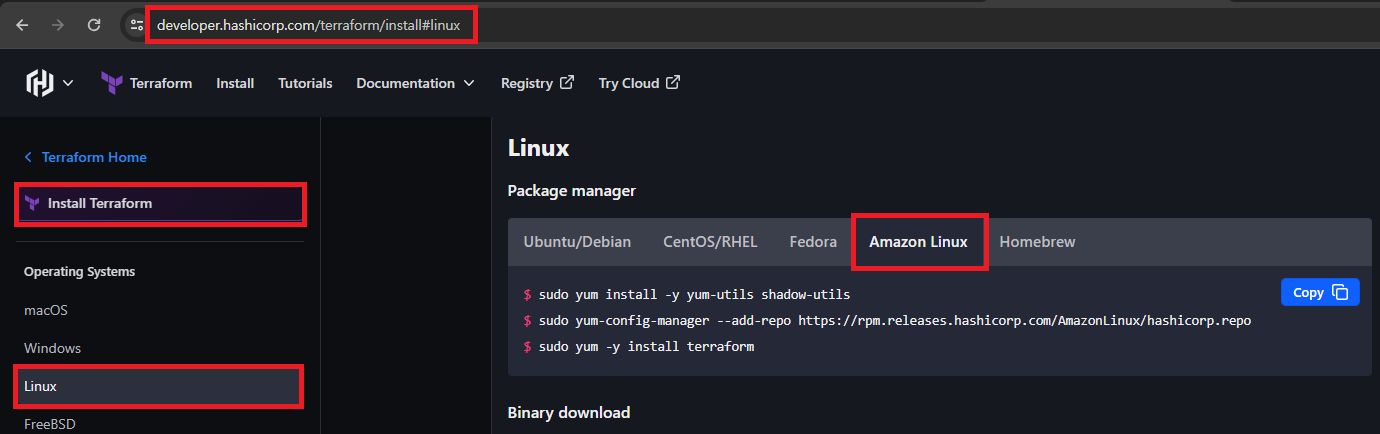Click the 'sudo yum install -y yum-utils' command line

[687, 294]
